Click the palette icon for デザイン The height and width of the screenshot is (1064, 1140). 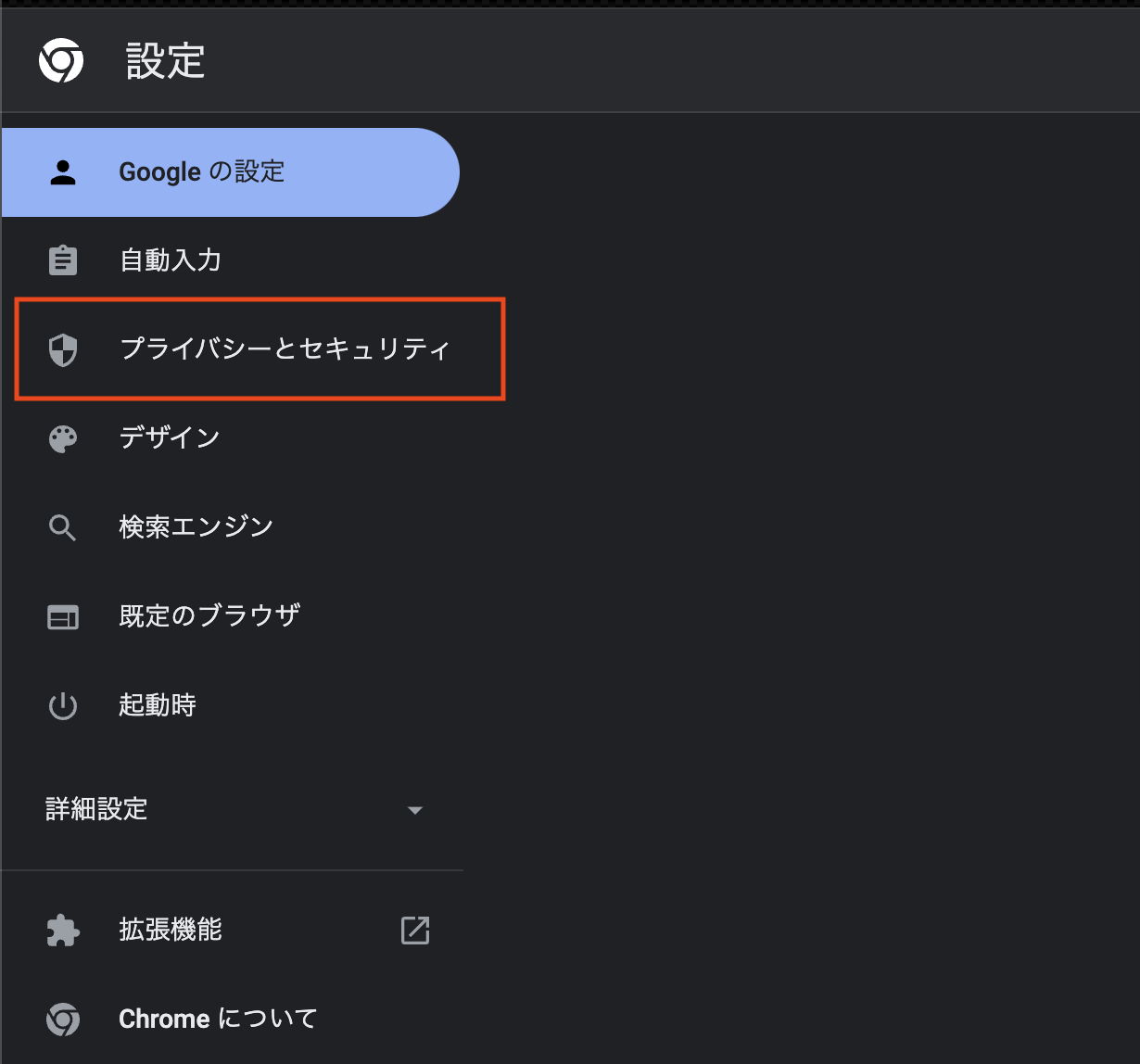pos(63,438)
